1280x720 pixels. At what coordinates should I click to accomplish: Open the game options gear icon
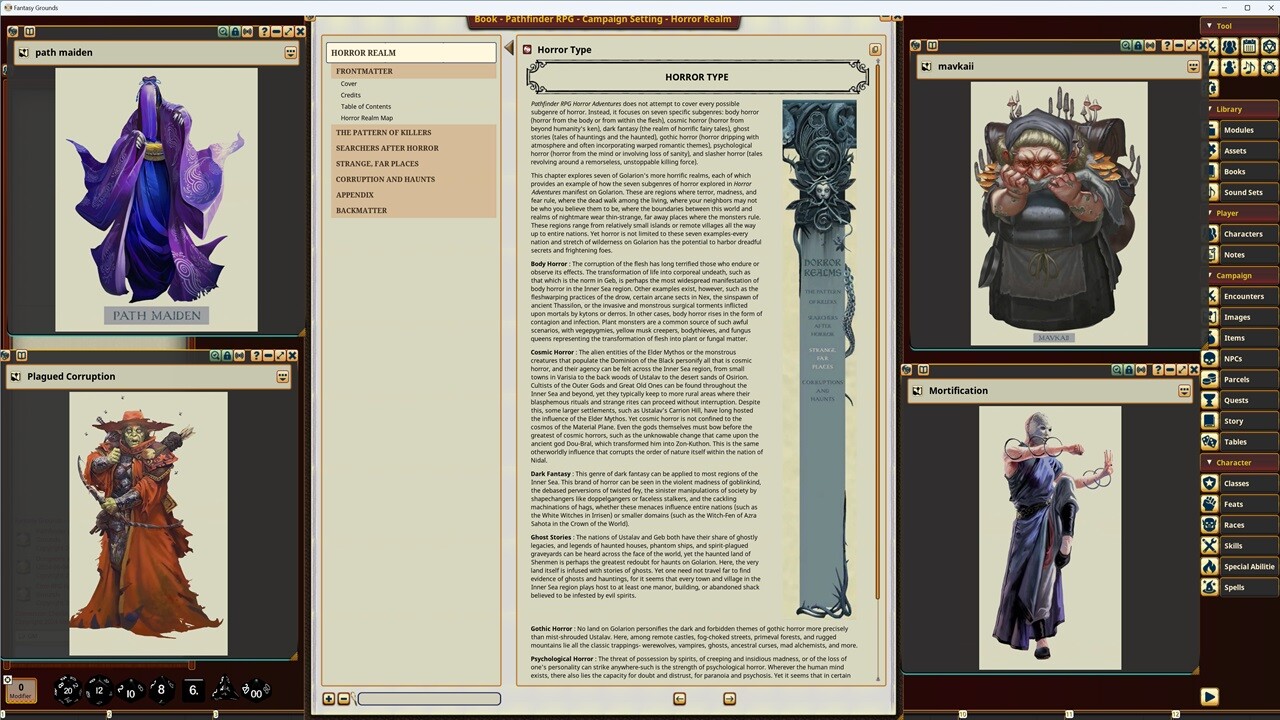[x=1269, y=66]
